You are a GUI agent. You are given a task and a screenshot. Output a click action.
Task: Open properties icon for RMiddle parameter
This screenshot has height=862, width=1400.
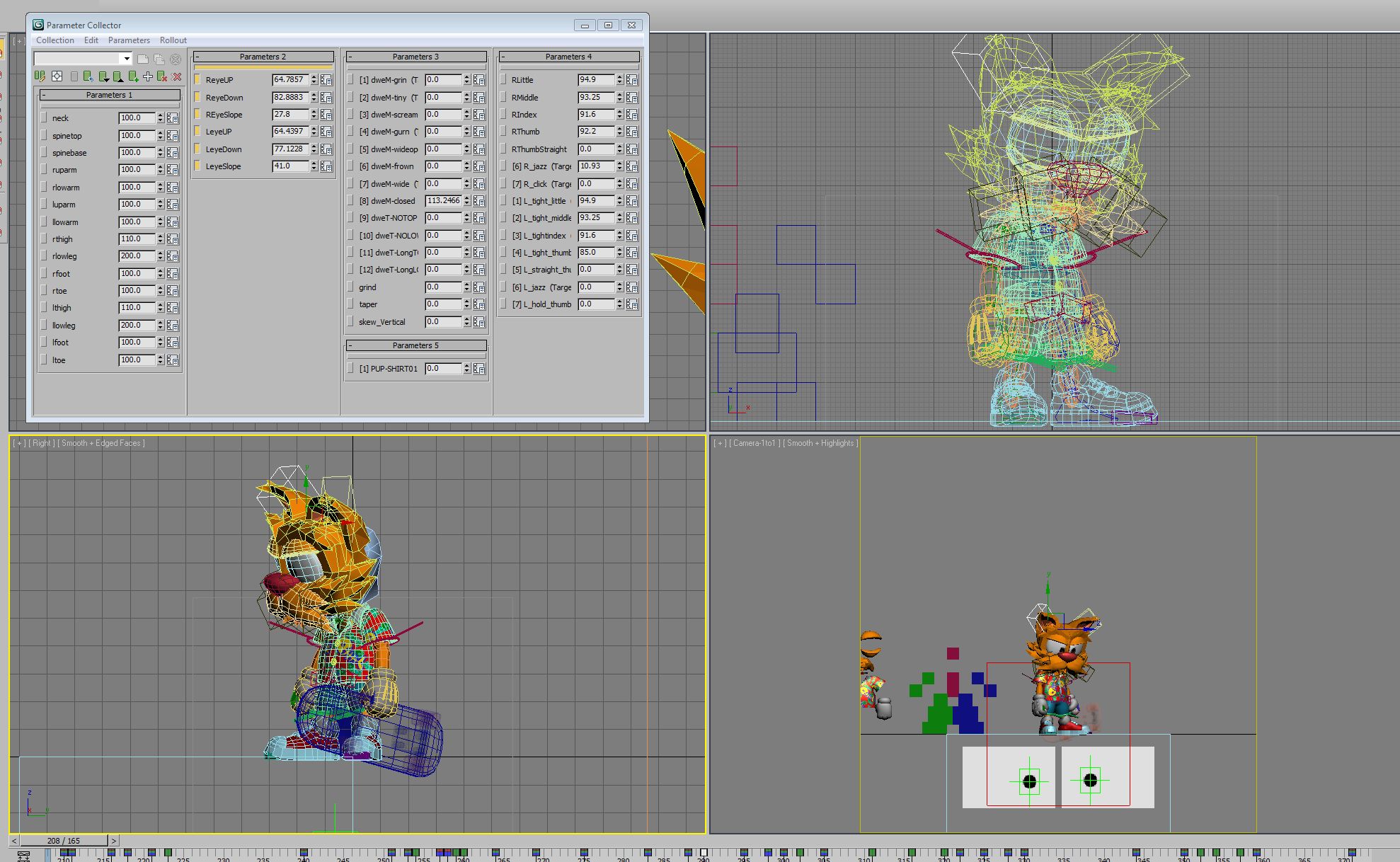[x=632, y=98]
